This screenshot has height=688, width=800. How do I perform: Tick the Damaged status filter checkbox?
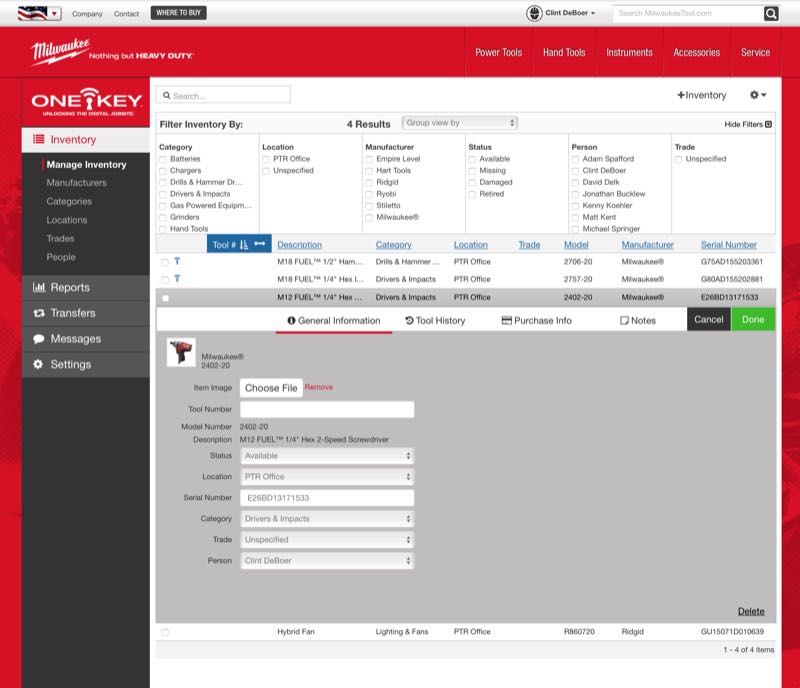(473, 182)
